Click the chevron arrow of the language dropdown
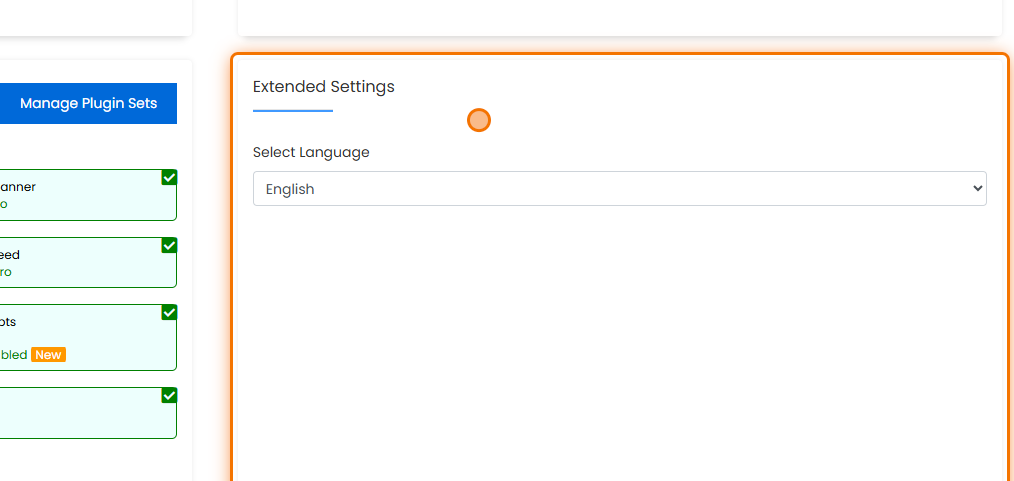 [x=977, y=189]
